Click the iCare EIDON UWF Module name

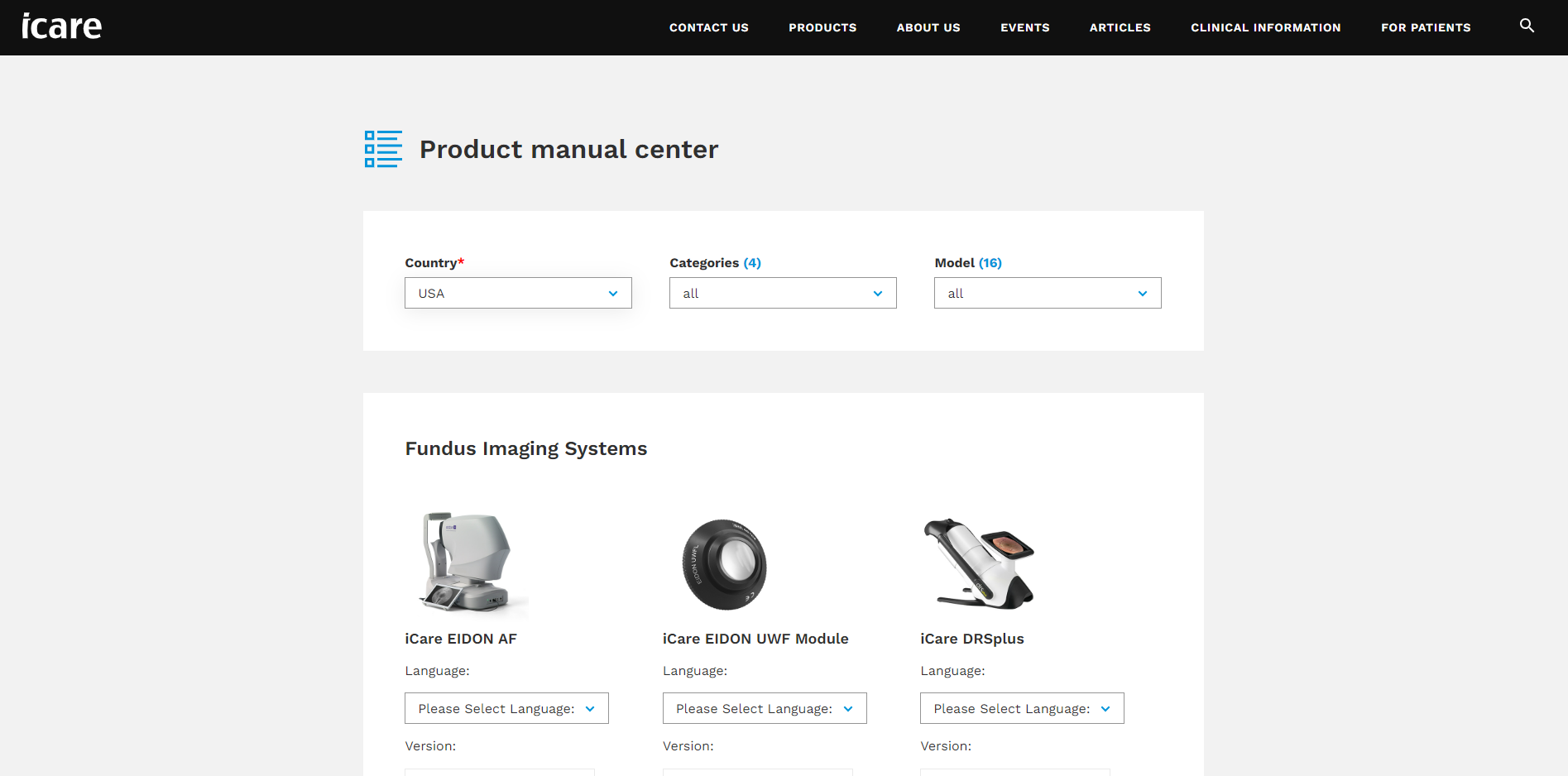pos(755,639)
